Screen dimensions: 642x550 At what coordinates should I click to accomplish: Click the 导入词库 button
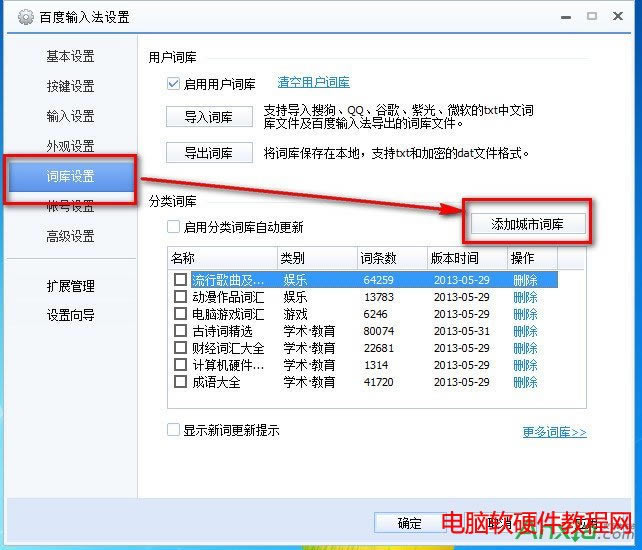point(208,117)
